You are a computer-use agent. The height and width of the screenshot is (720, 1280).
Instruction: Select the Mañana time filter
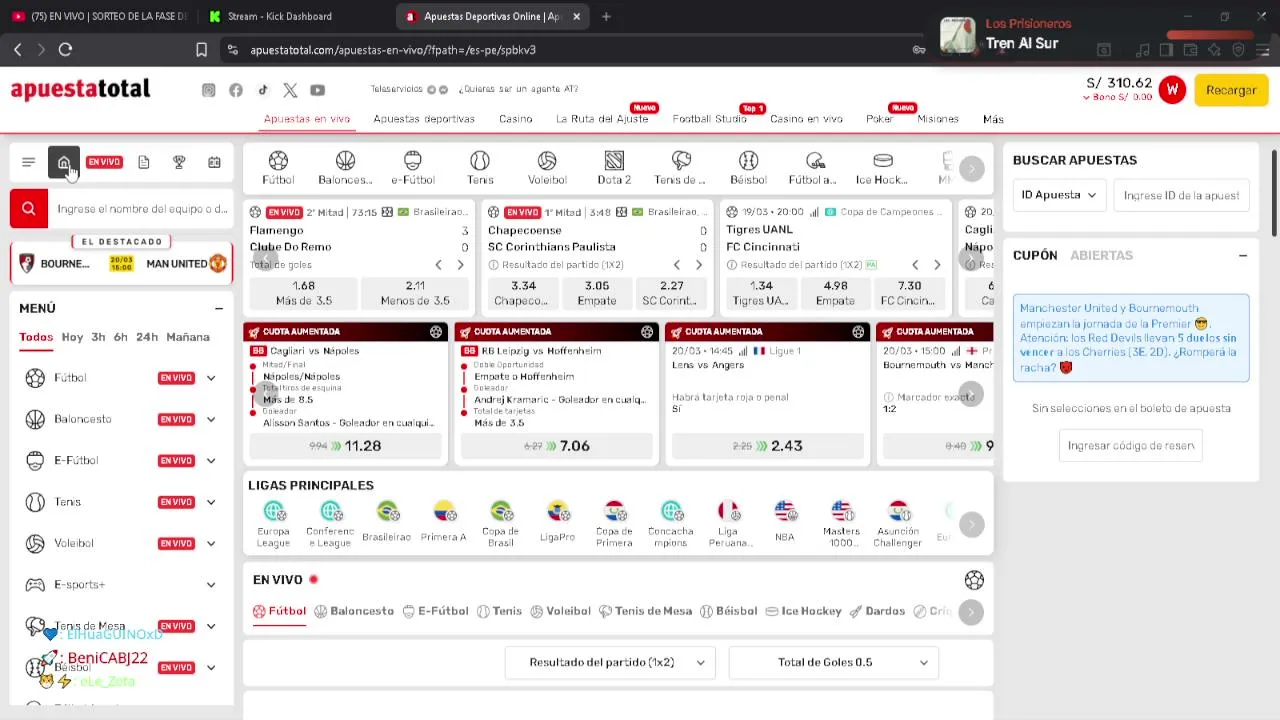188,337
